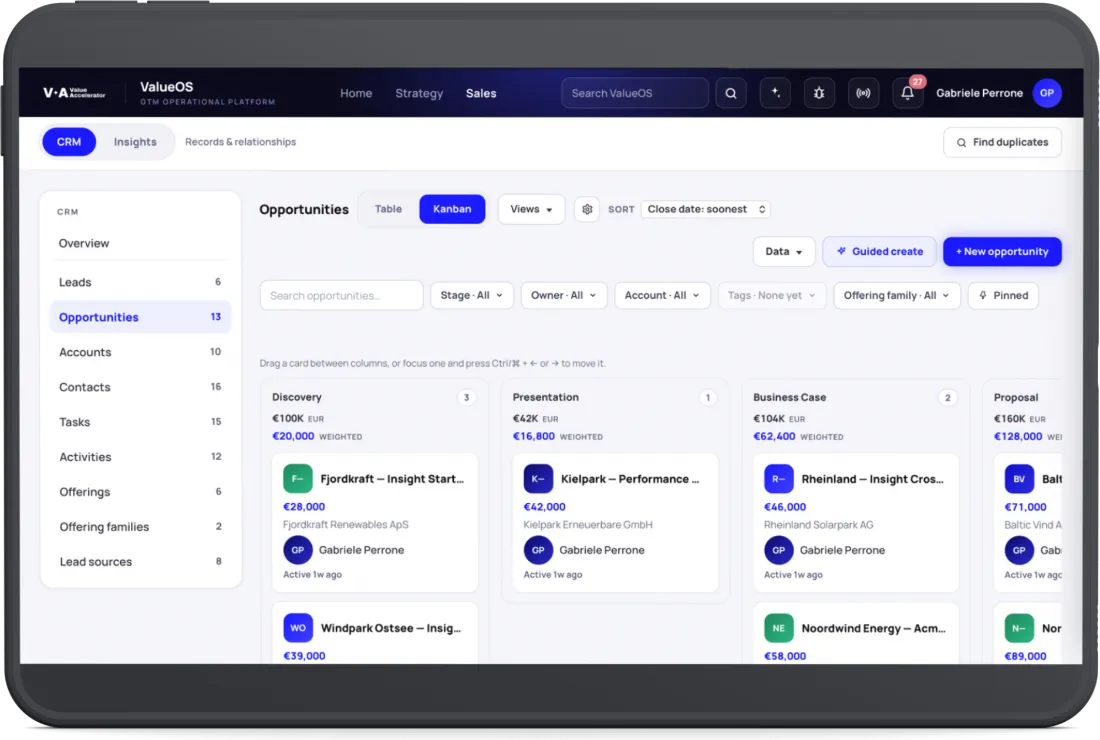The width and height of the screenshot is (1100, 740).
Task: Expand the Data dropdown
Action: tap(784, 252)
